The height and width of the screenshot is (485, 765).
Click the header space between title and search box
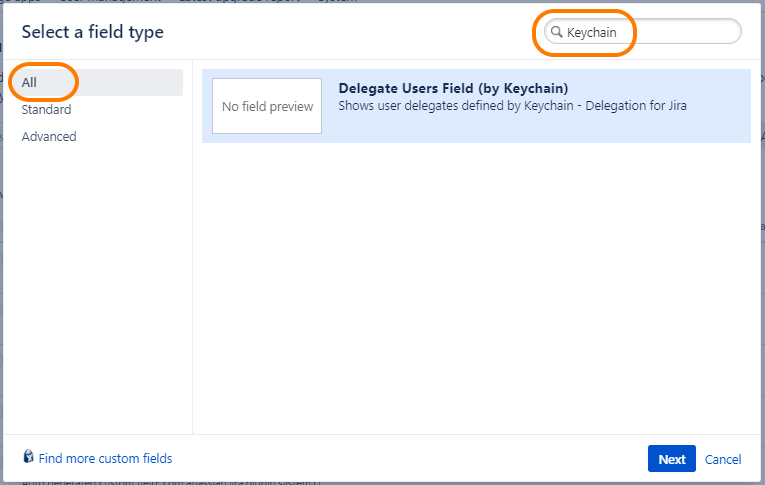click(350, 32)
